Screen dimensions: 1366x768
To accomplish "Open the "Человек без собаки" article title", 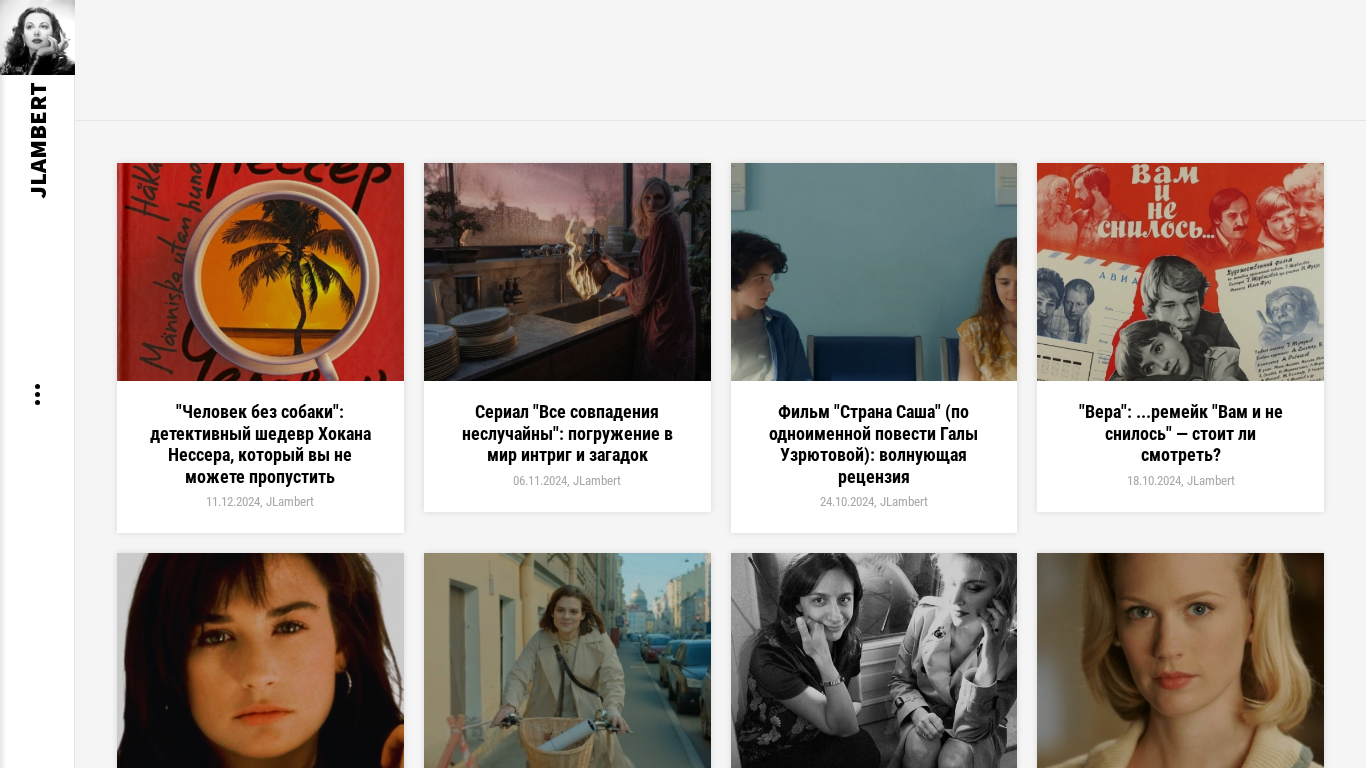I will (x=260, y=444).
